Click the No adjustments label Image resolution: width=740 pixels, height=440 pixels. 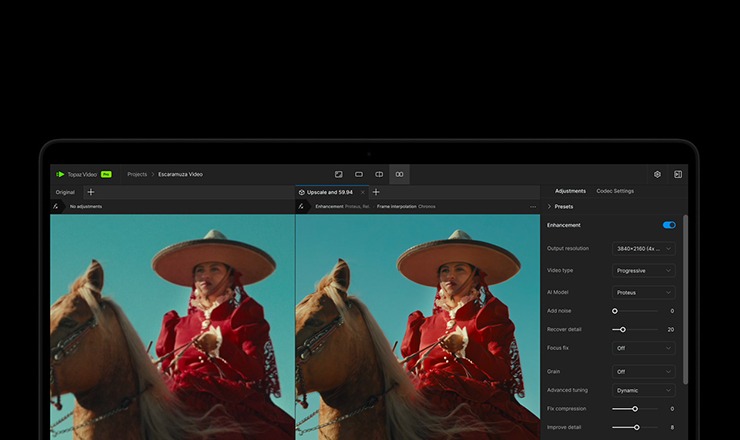point(86,206)
